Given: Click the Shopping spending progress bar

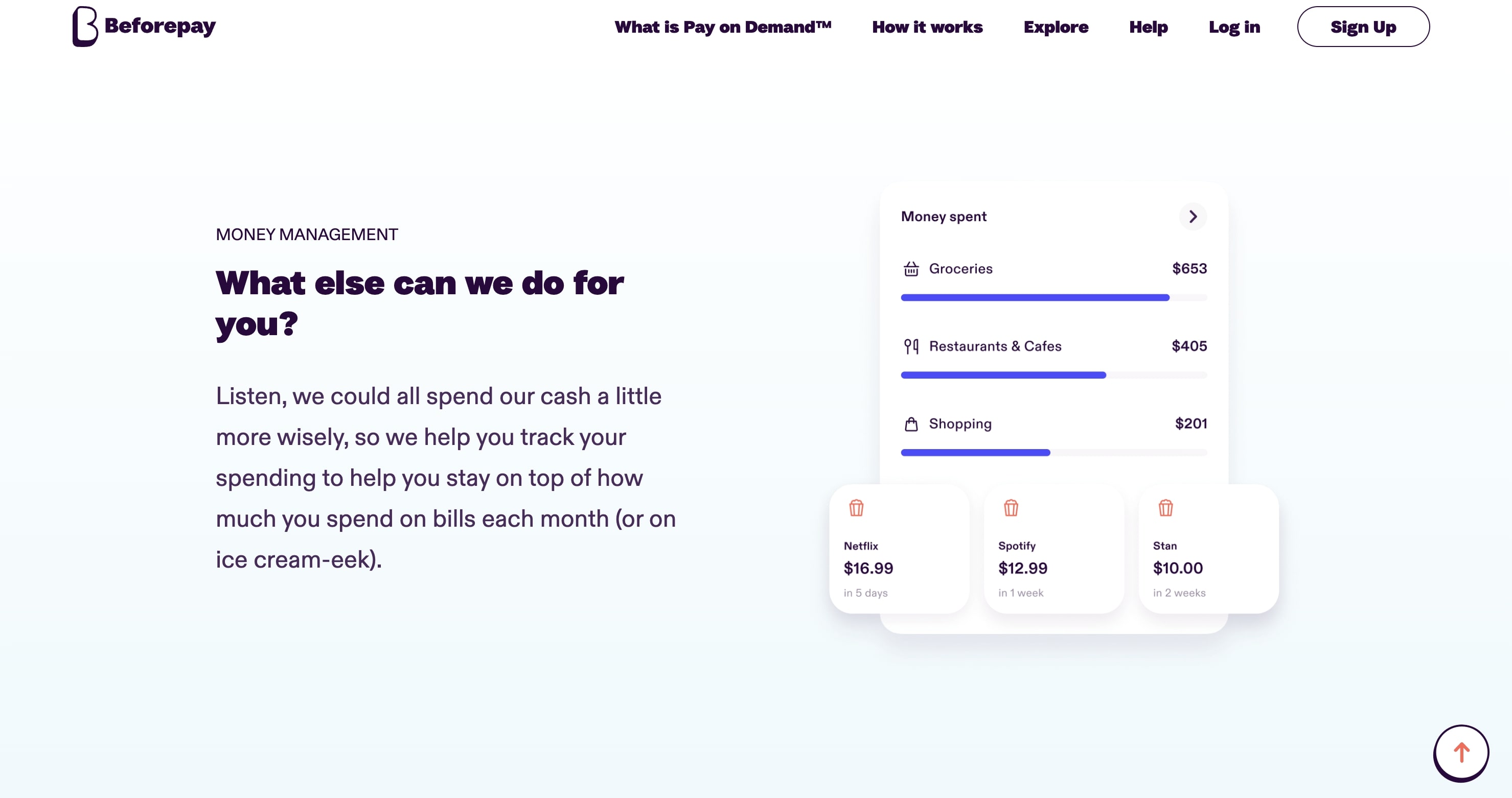Looking at the screenshot, I should (1053, 453).
